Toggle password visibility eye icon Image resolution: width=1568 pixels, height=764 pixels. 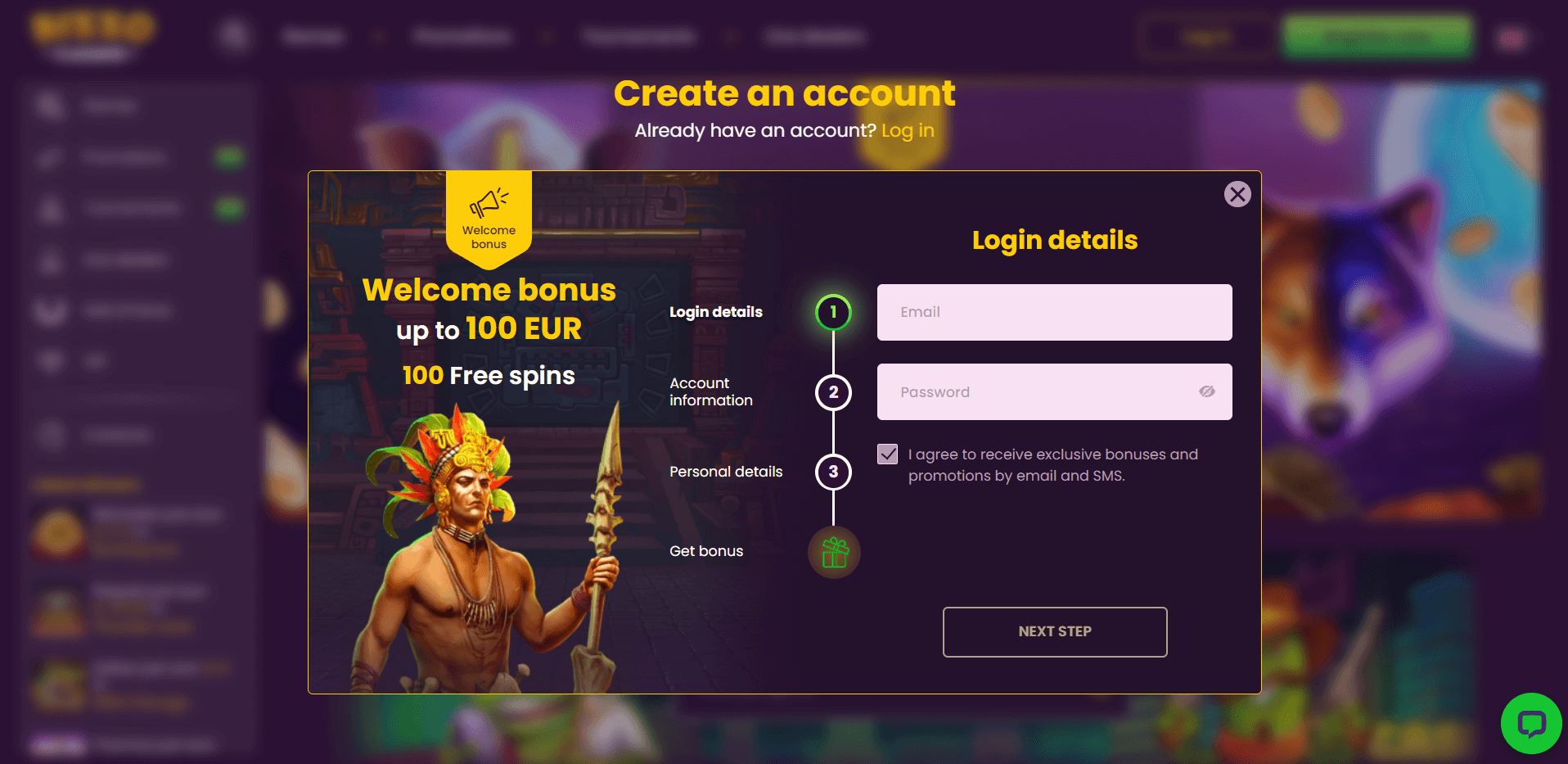click(x=1206, y=391)
